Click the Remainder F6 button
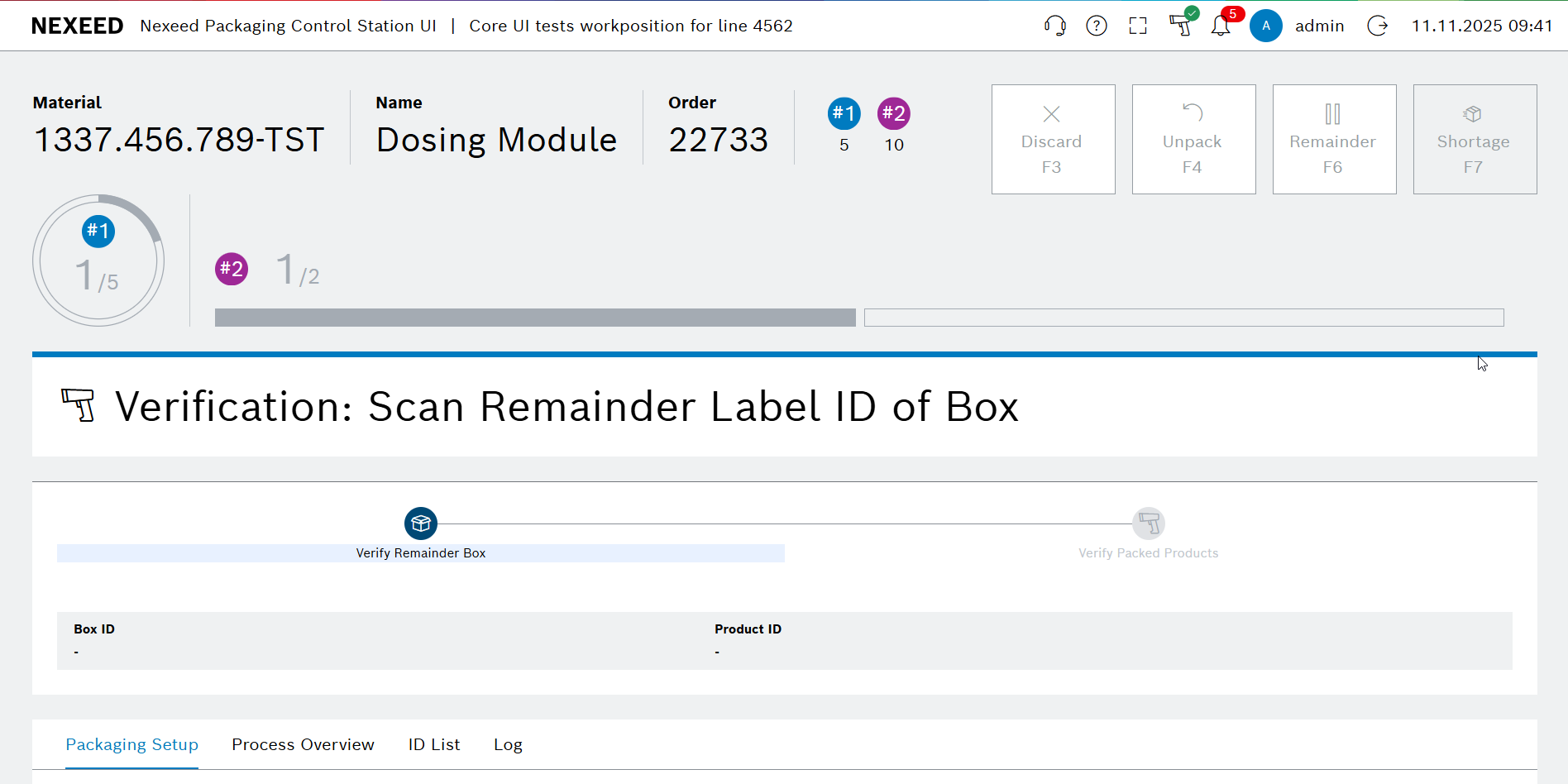This screenshot has height=784, width=1568. coord(1334,139)
